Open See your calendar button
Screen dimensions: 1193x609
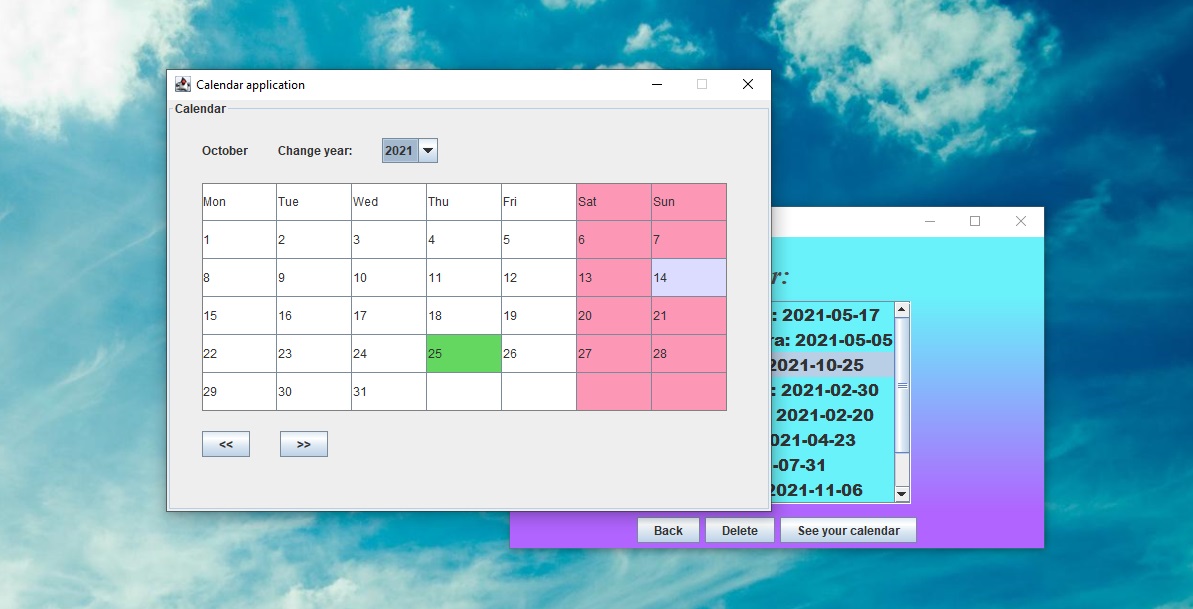click(848, 531)
